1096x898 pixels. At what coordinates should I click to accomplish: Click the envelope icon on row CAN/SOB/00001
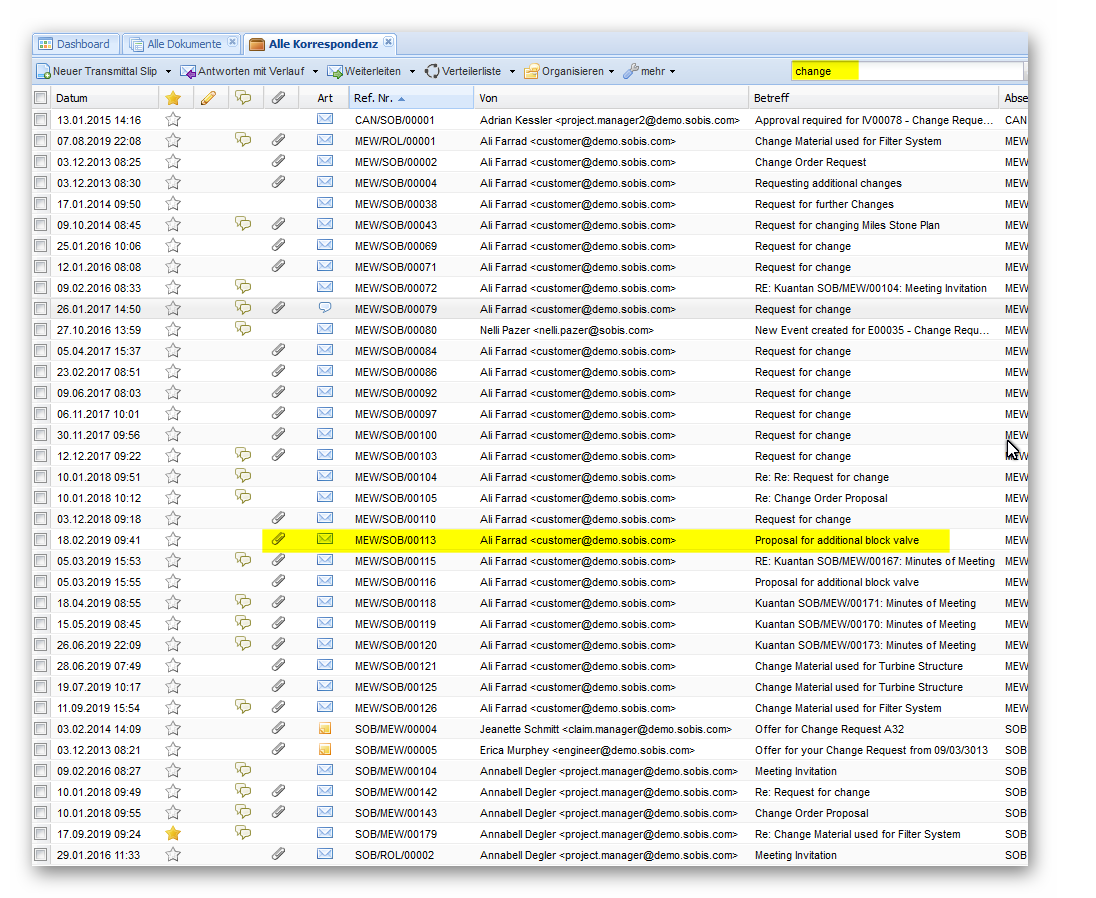325,119
